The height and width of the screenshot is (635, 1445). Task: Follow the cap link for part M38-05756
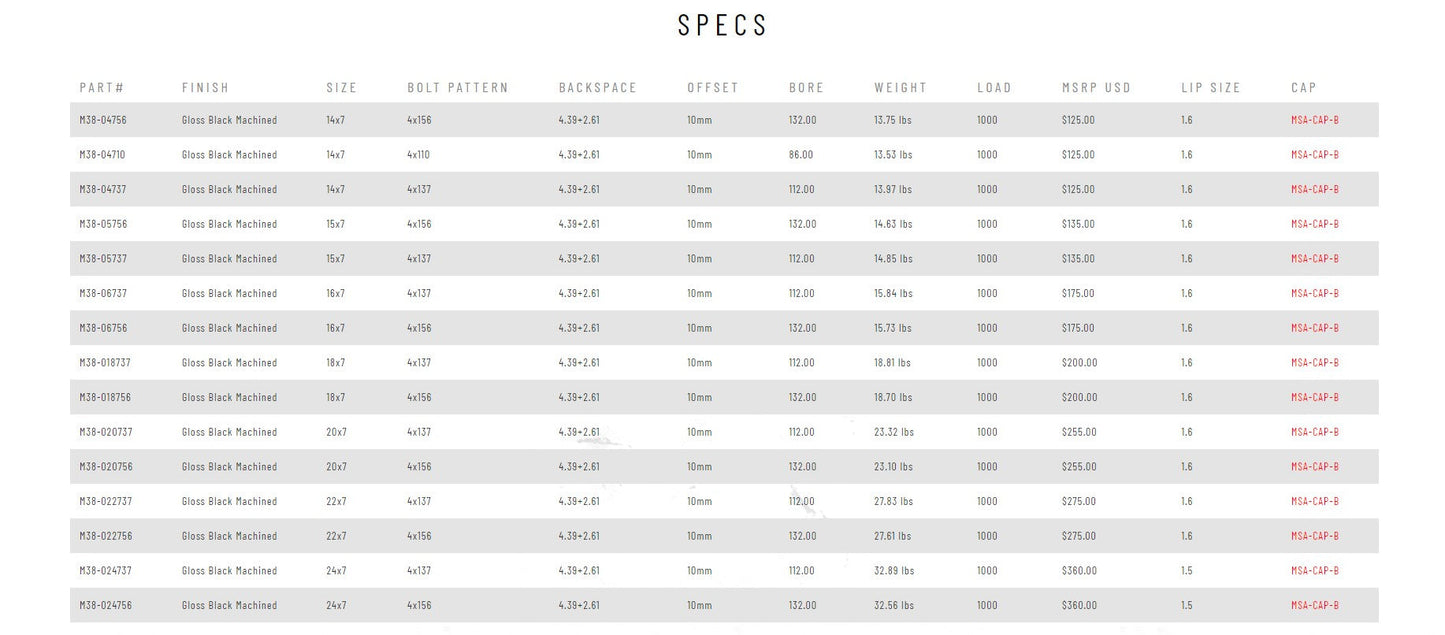point(1314,224)
